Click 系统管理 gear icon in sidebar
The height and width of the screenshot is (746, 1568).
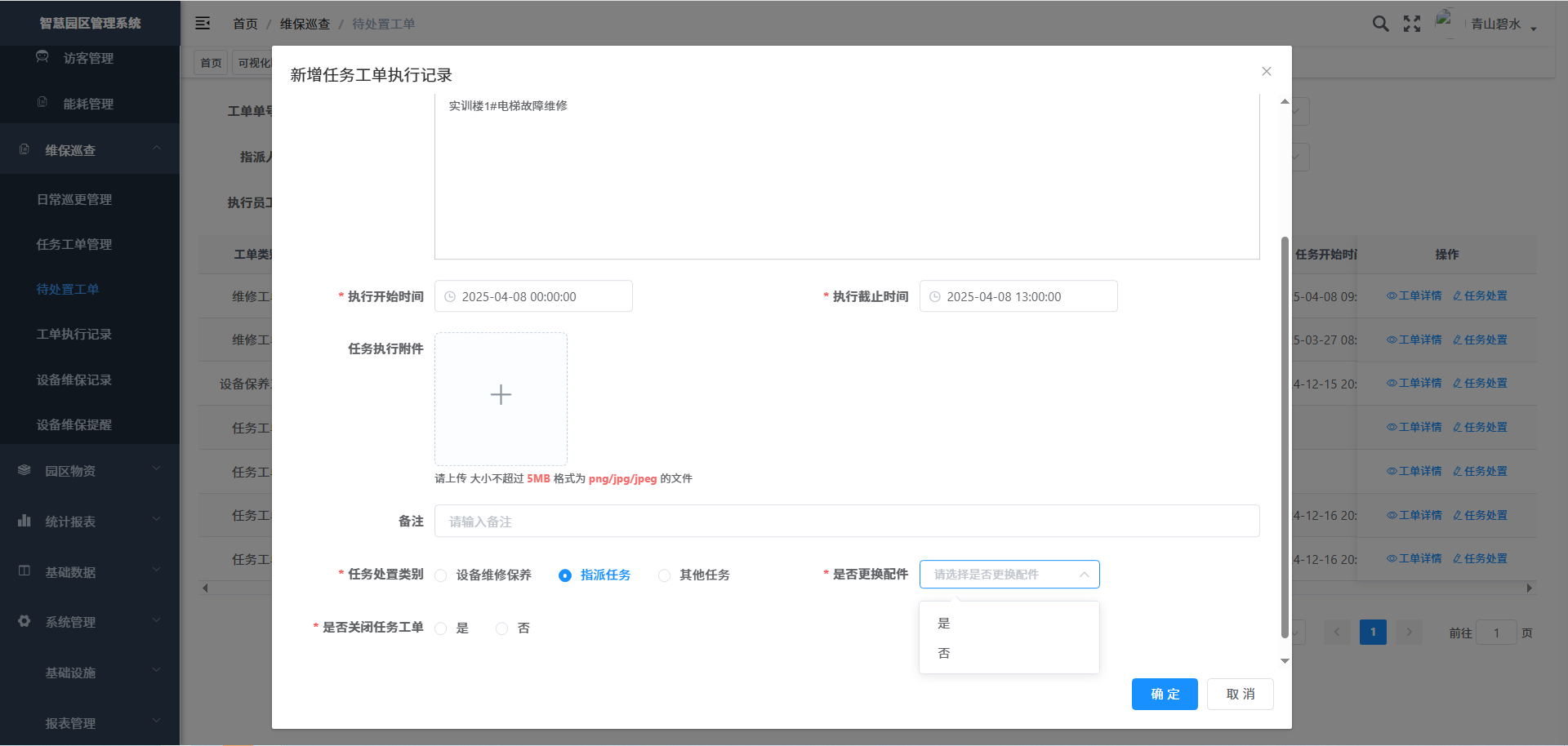pos(24,621)
